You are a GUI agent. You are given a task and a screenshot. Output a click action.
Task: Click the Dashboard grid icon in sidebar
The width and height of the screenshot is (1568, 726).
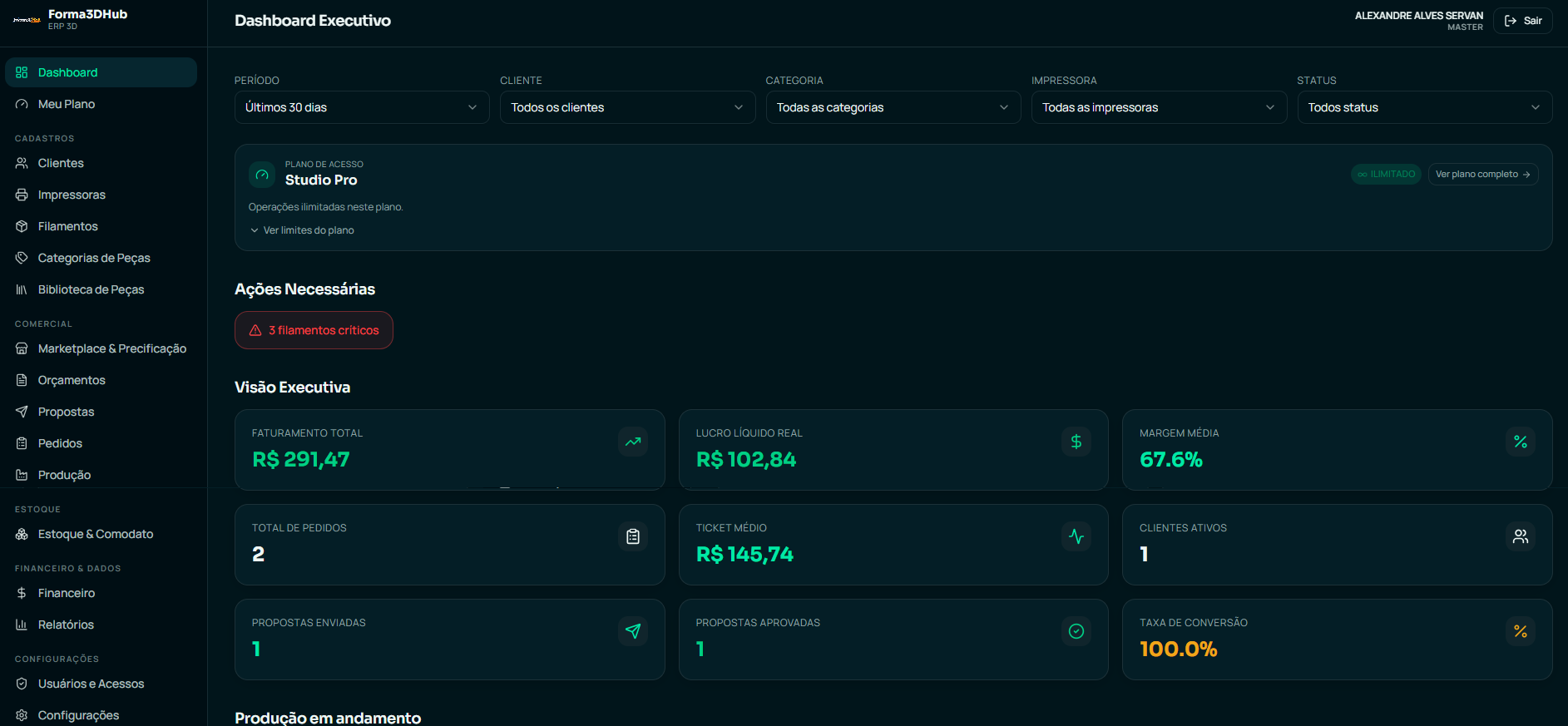coord(22,72)
